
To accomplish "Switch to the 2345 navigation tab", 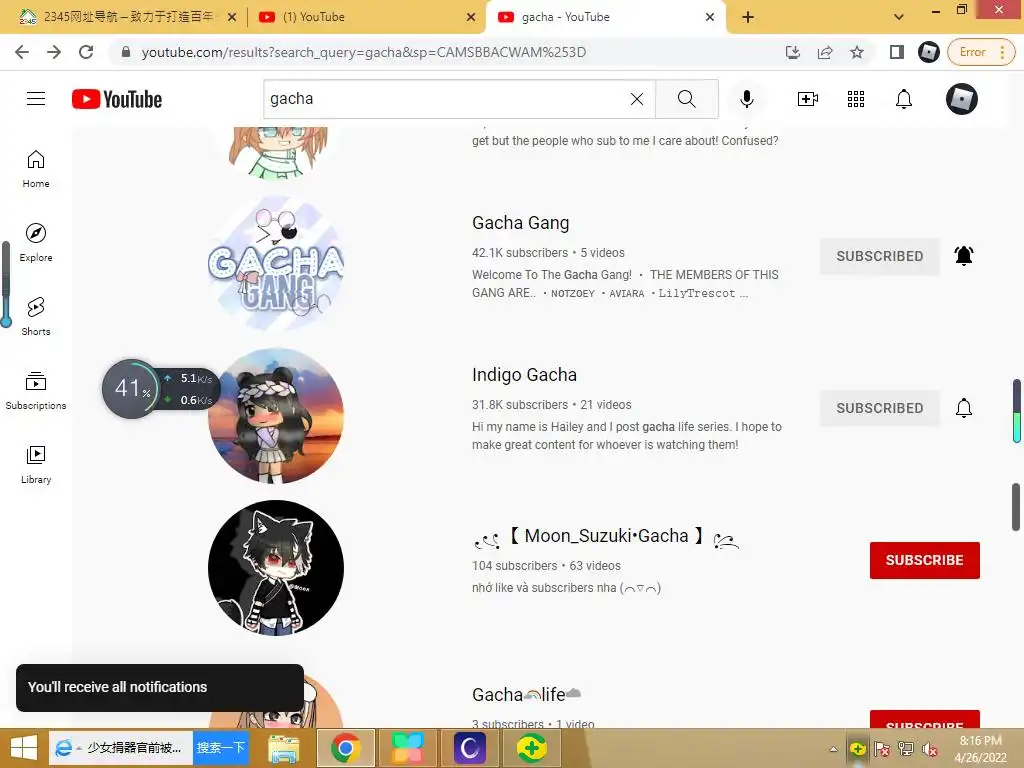I will pyautogui.click(x=127, y=17).
